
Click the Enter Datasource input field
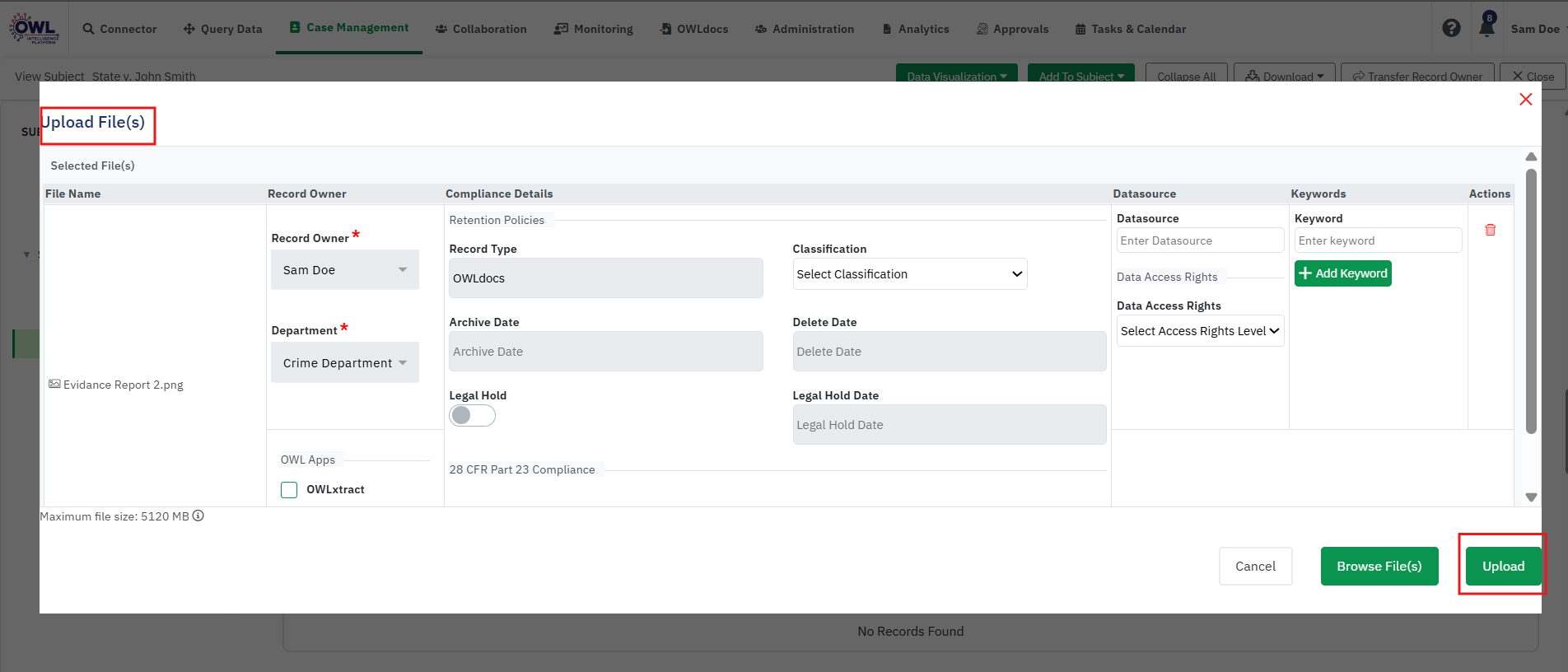coord(1200,240)
